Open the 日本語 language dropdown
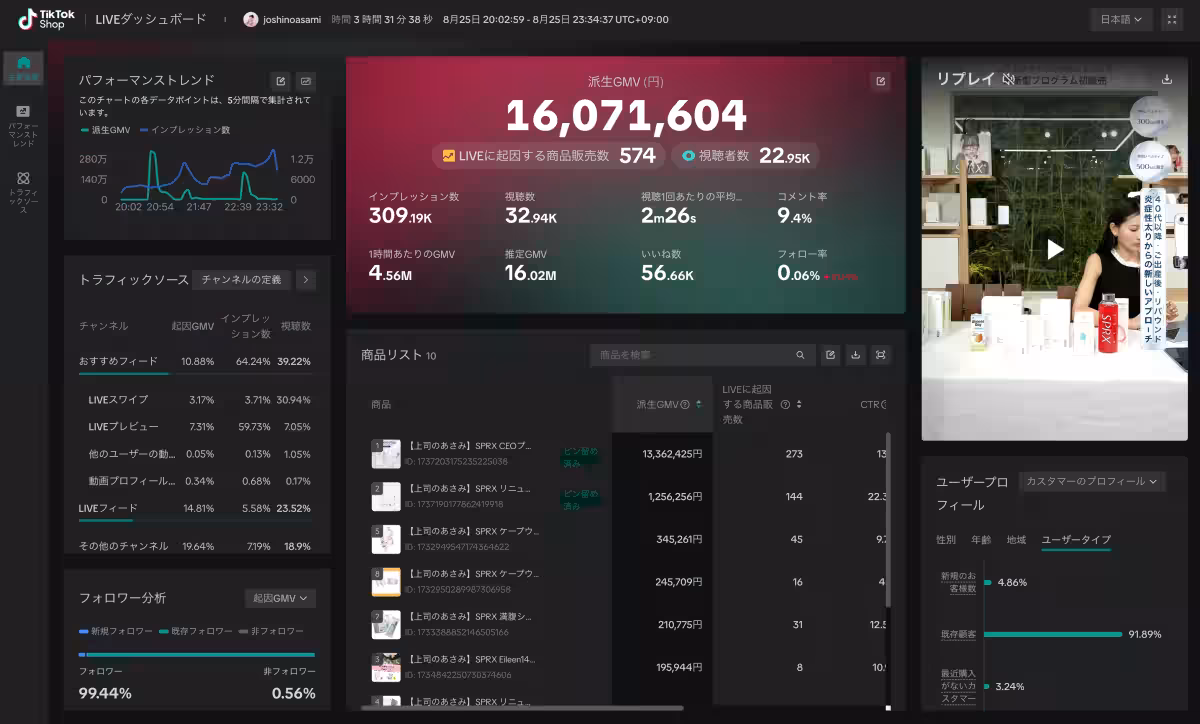This screenshot has height=724, width=1200. [x=1121, y=19]
